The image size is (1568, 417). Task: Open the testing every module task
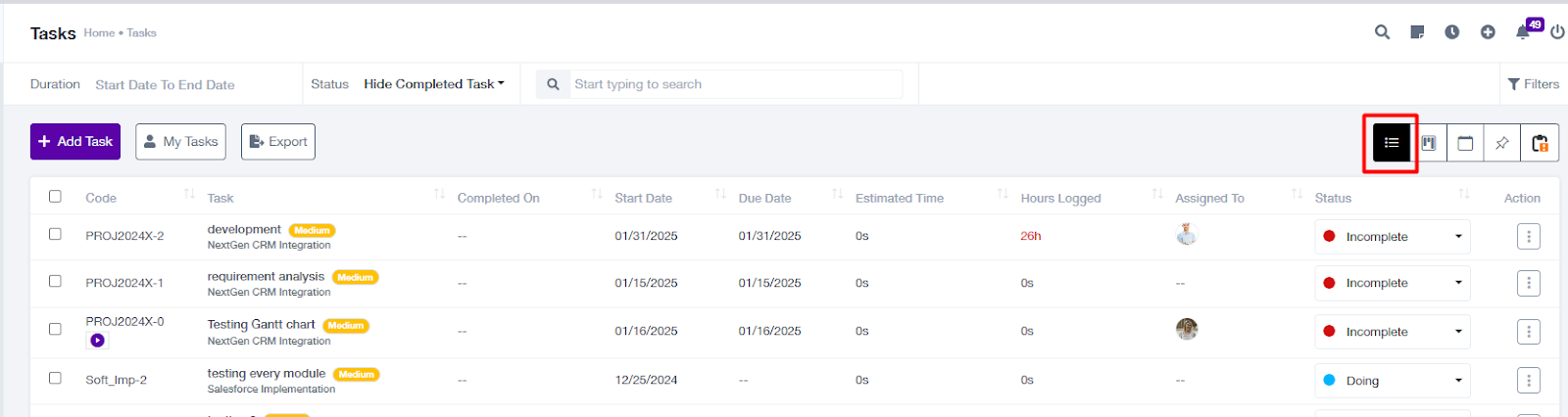(266, 373)
